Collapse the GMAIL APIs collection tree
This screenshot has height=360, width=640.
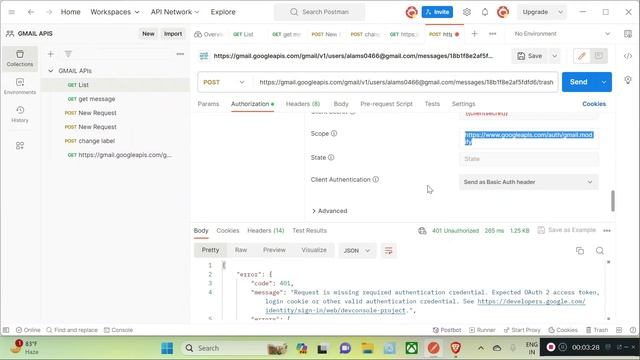point(51,71)
